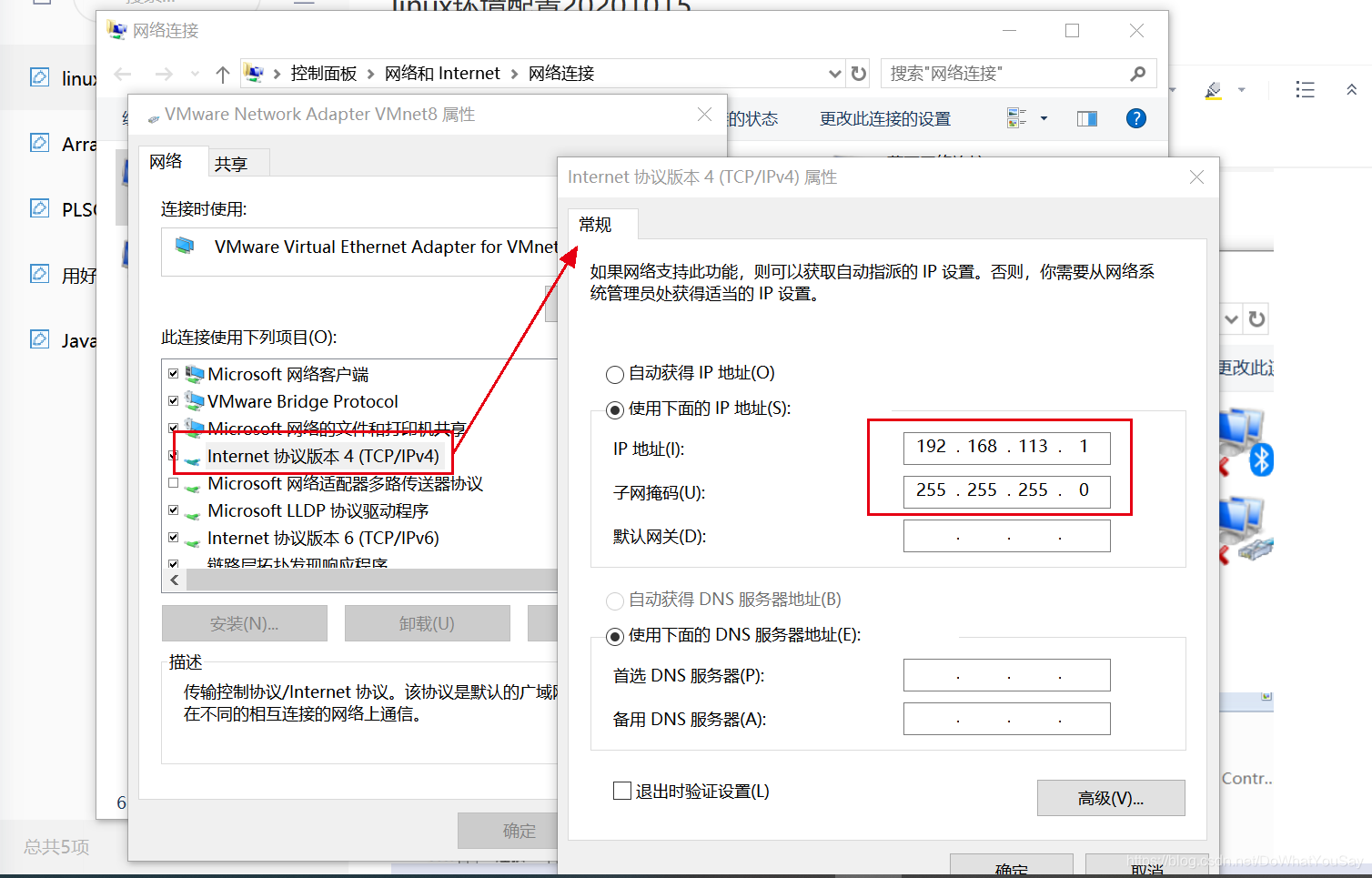1372x878 pixels.
Task: Change view layout icon in toolbar
Action: [1016, 118]
